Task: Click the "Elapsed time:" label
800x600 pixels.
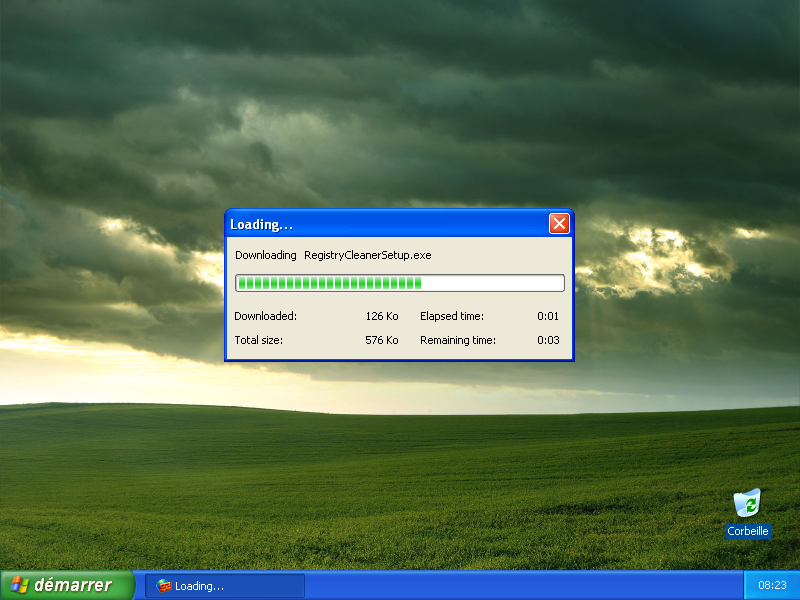Action: tap(452, 316)
